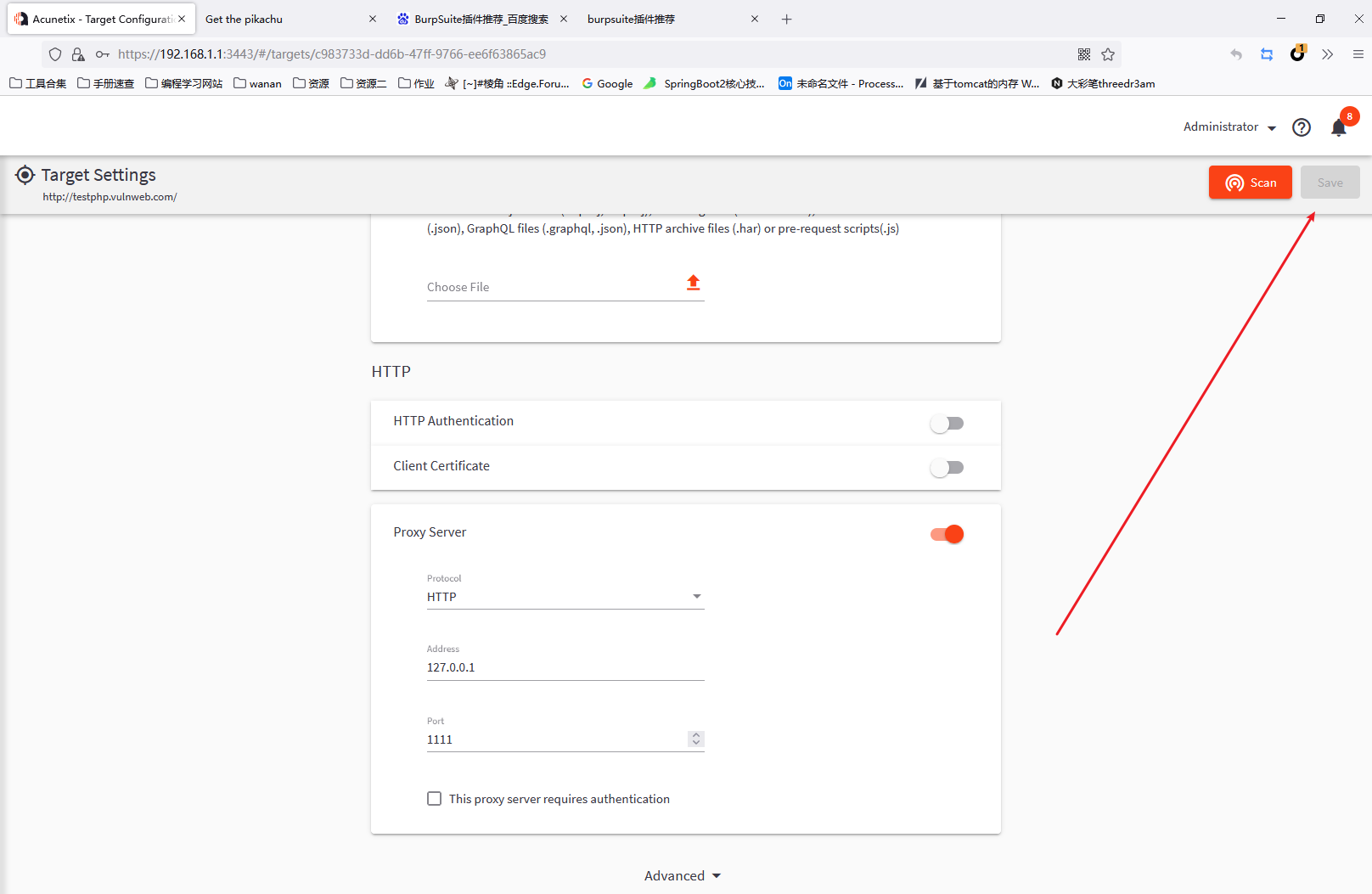Click the sync arrows toolbar icon
The width and height of the screenshot is (1372, 894).
(1267, 54)
